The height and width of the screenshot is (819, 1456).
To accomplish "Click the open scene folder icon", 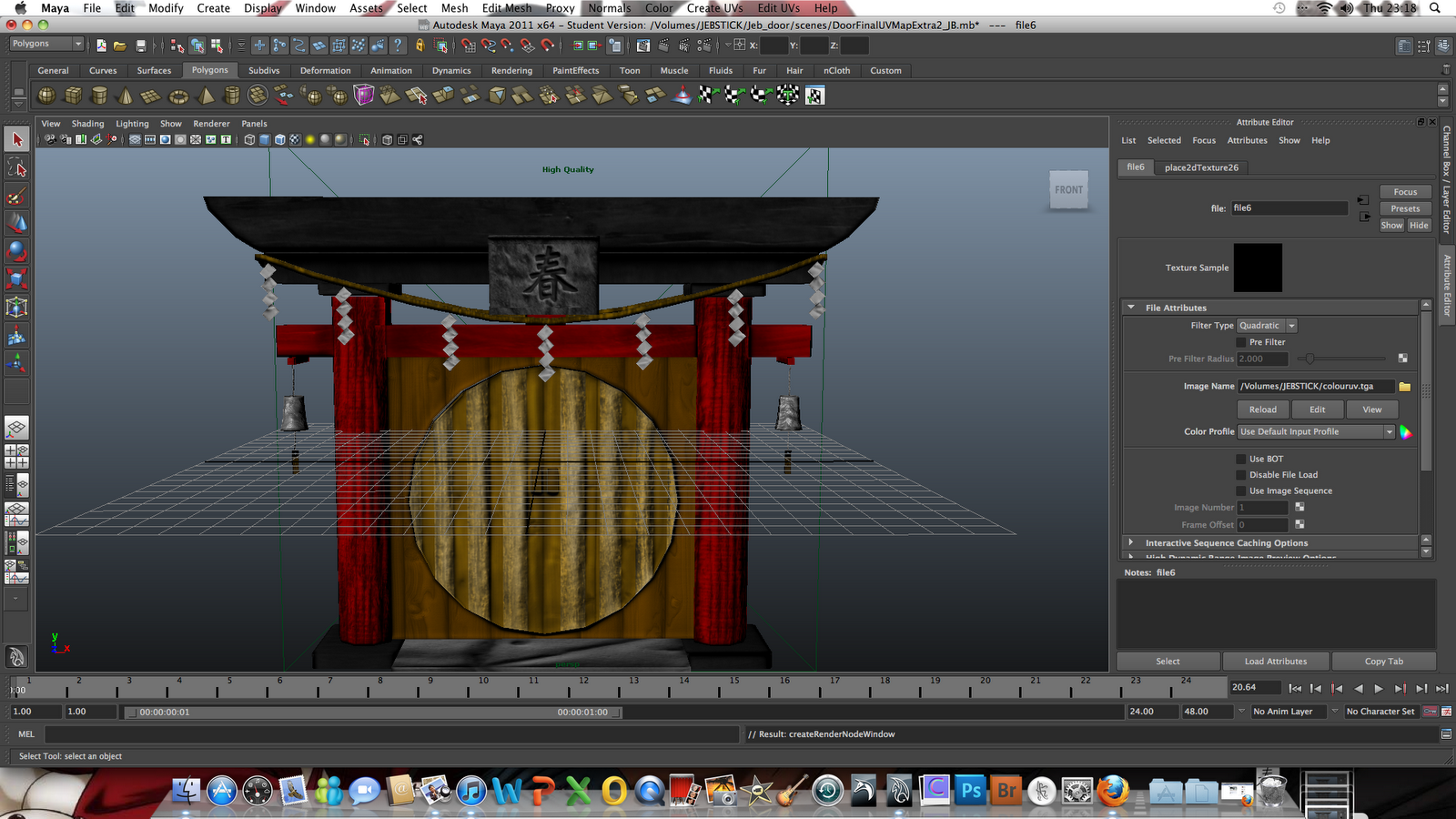I will point(120,45).
